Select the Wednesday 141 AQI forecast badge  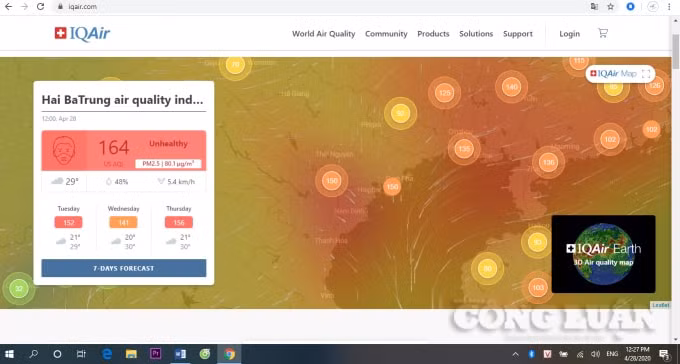(x=124, y=223)
